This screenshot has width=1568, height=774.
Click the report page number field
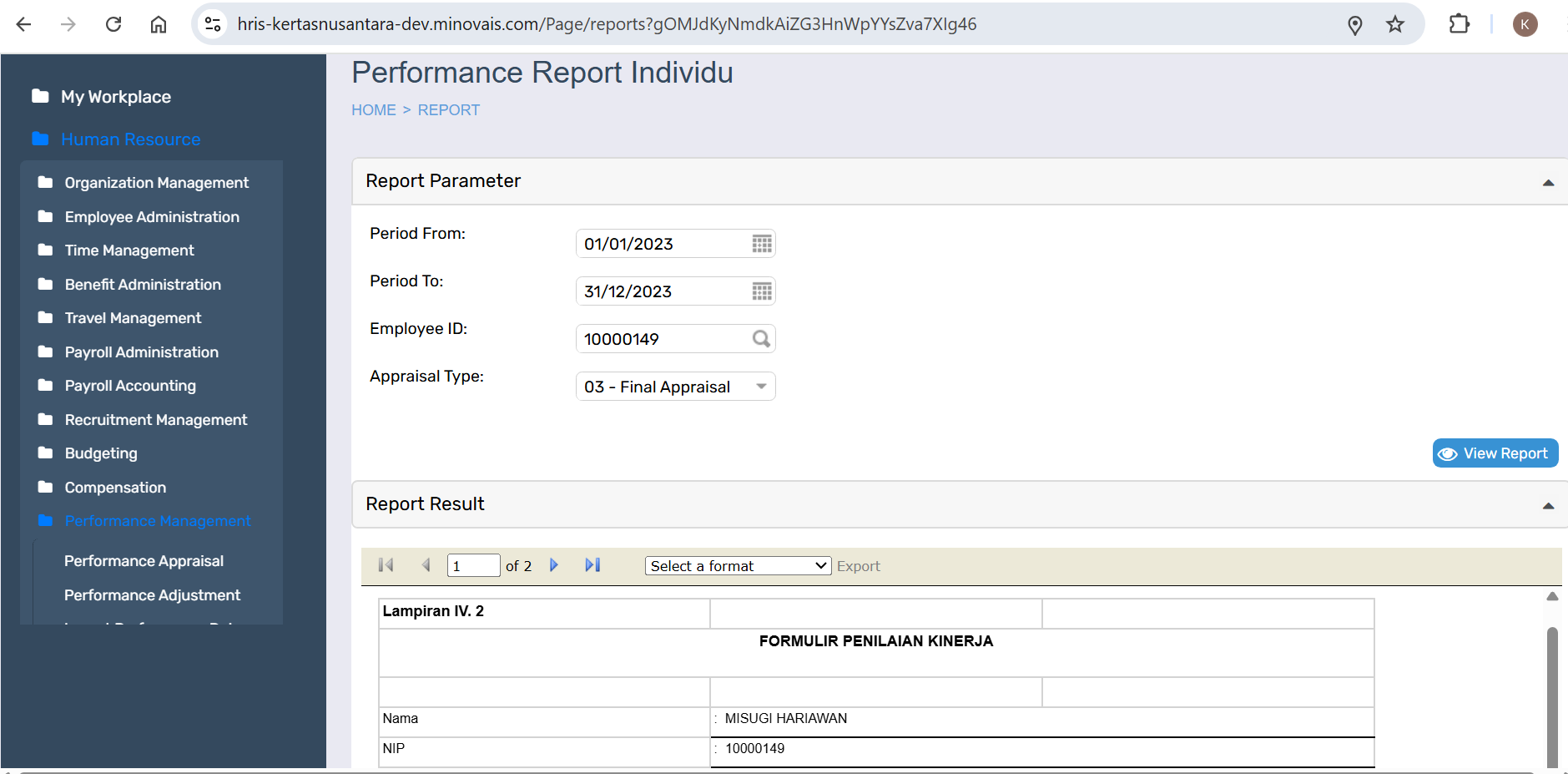pos(473,566)
